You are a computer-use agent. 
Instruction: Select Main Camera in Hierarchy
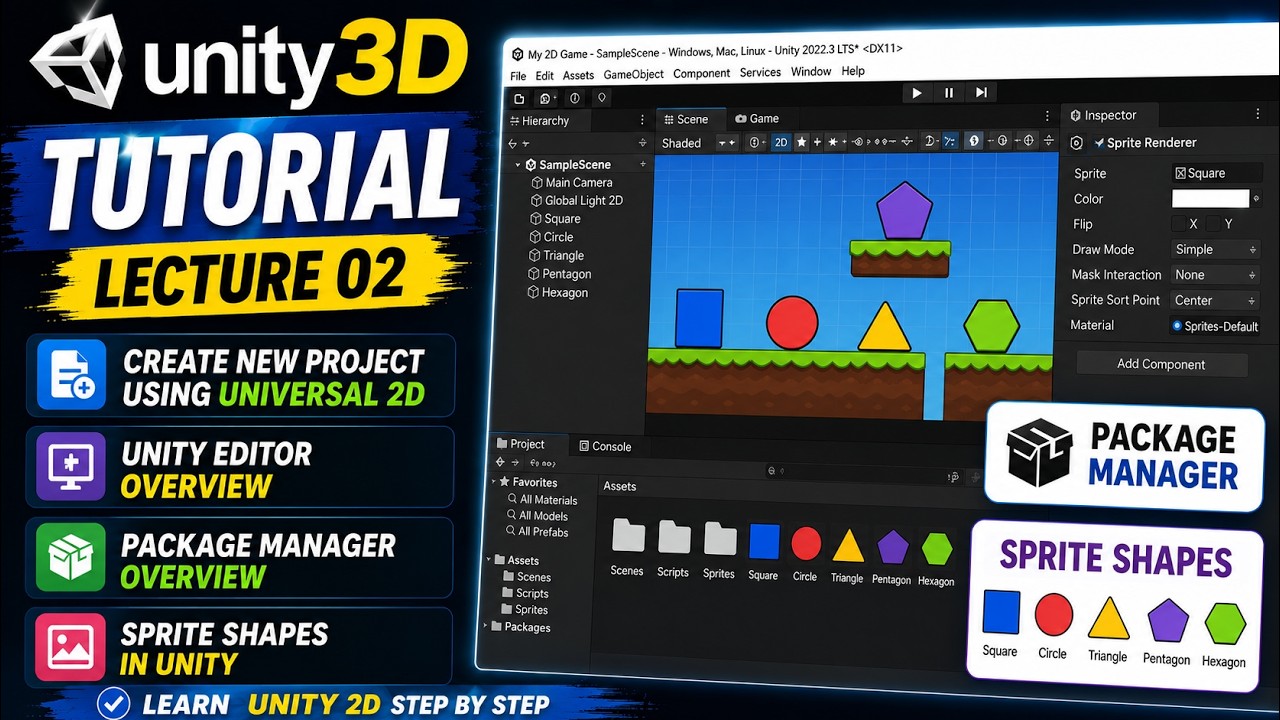tap(570, 183)
